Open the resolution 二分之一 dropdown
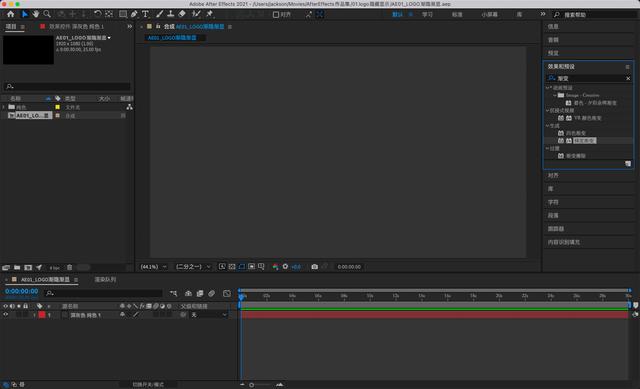Viewport: 640px width, 389px height. [x=193, y=267]
